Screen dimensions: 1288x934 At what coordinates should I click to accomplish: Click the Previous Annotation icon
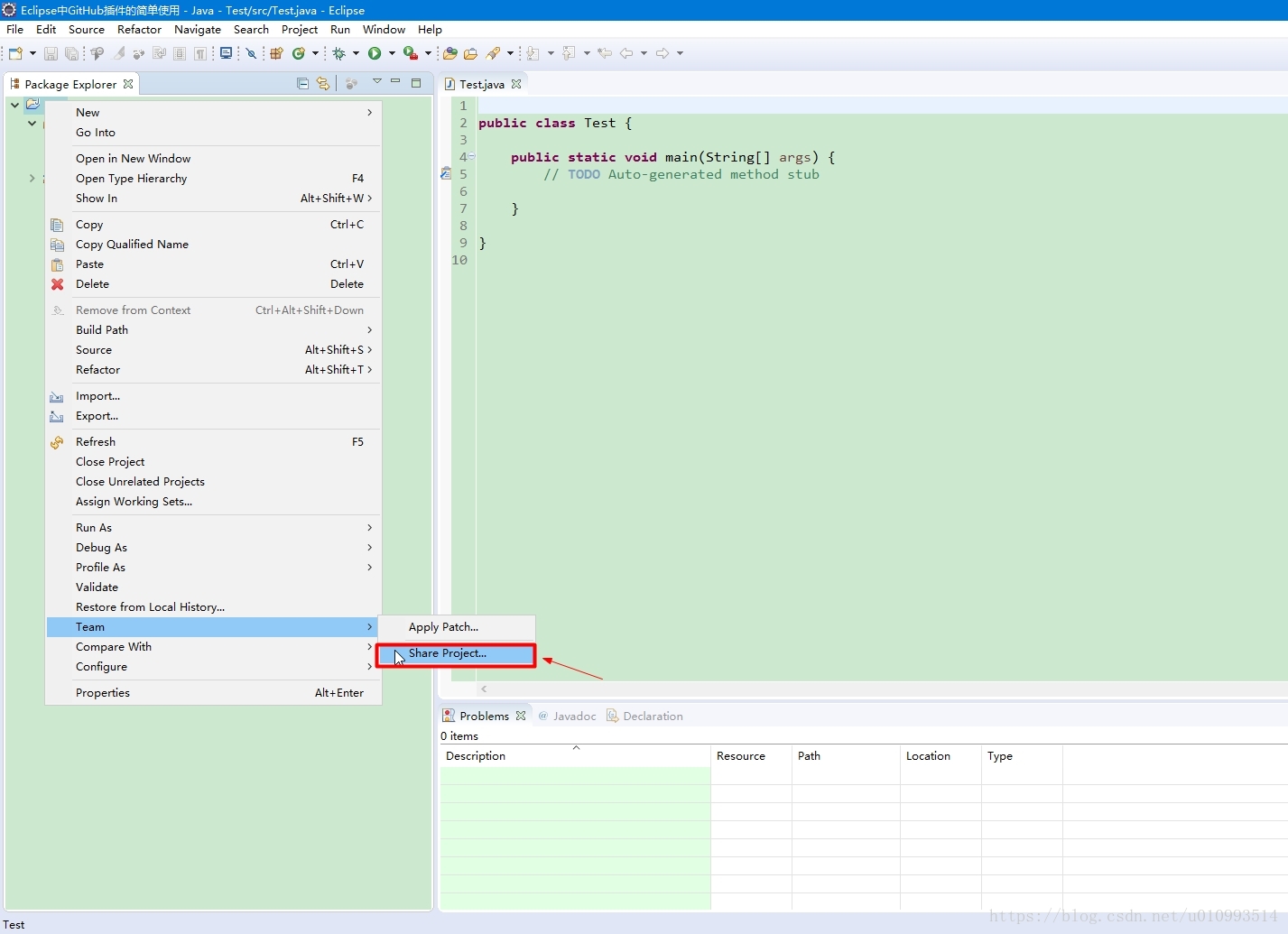tap(569, 53)
